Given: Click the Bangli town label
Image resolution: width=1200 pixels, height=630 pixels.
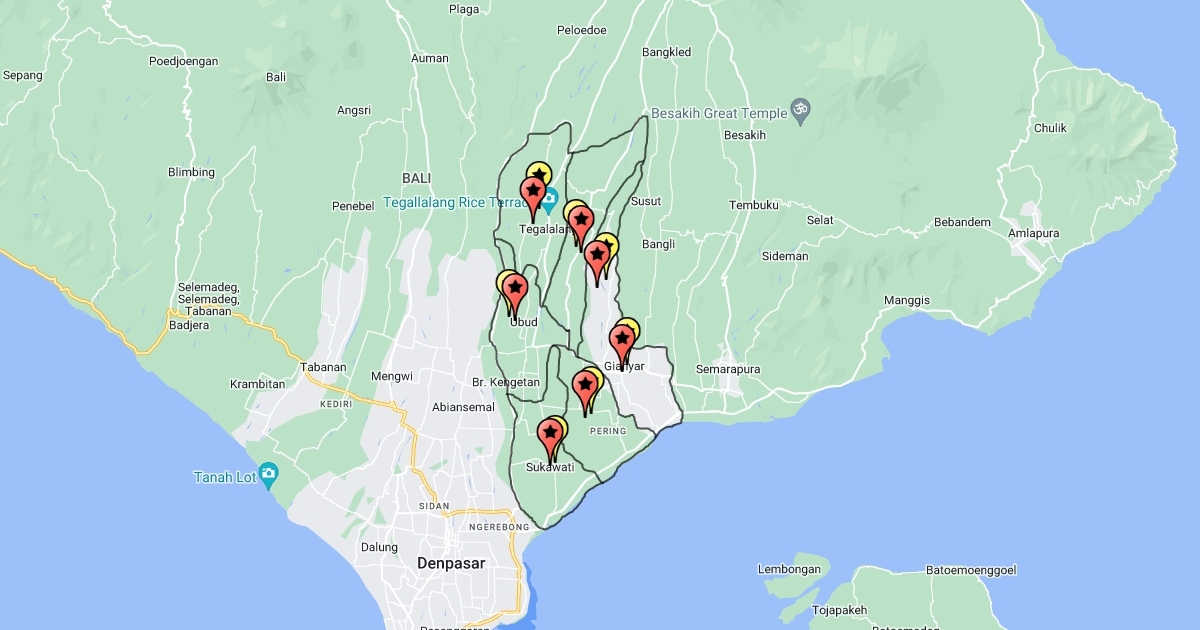Looking at the screenshot, I should tap(658, 244).
